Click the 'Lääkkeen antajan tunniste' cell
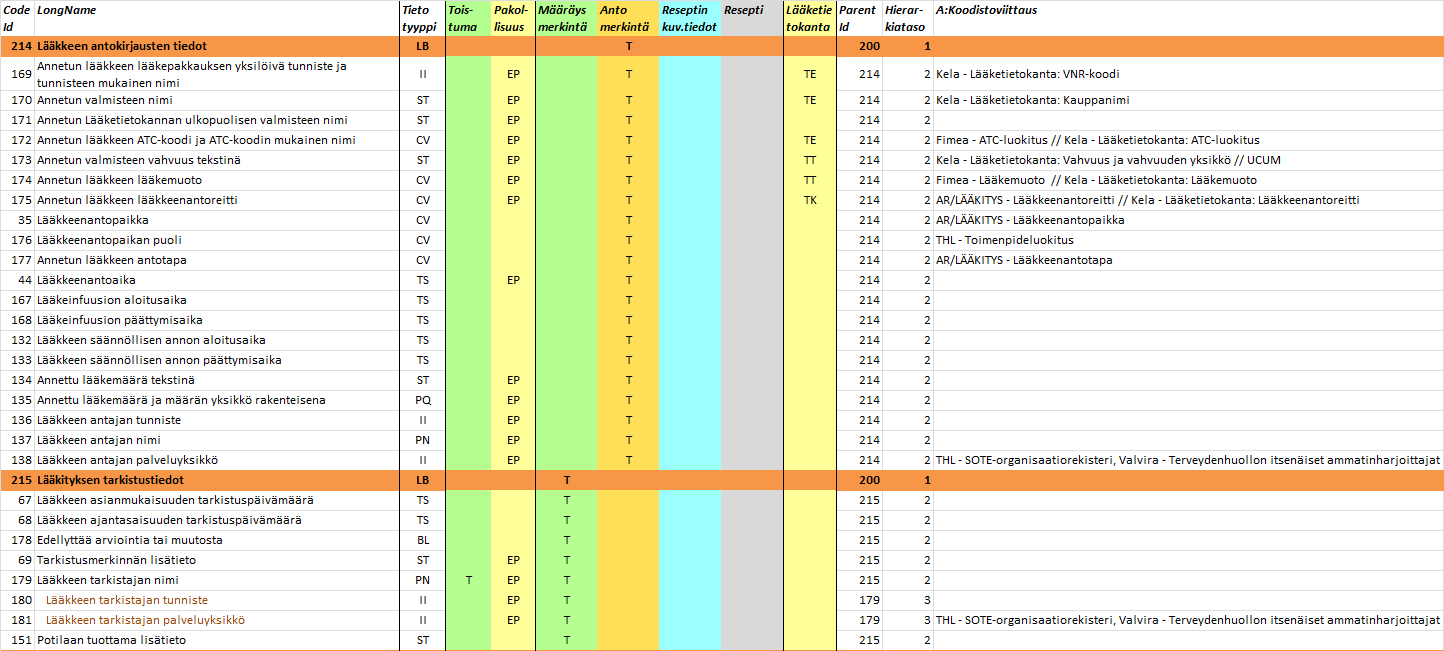Viewport: 1444px width, 651px height. (217, 420)
